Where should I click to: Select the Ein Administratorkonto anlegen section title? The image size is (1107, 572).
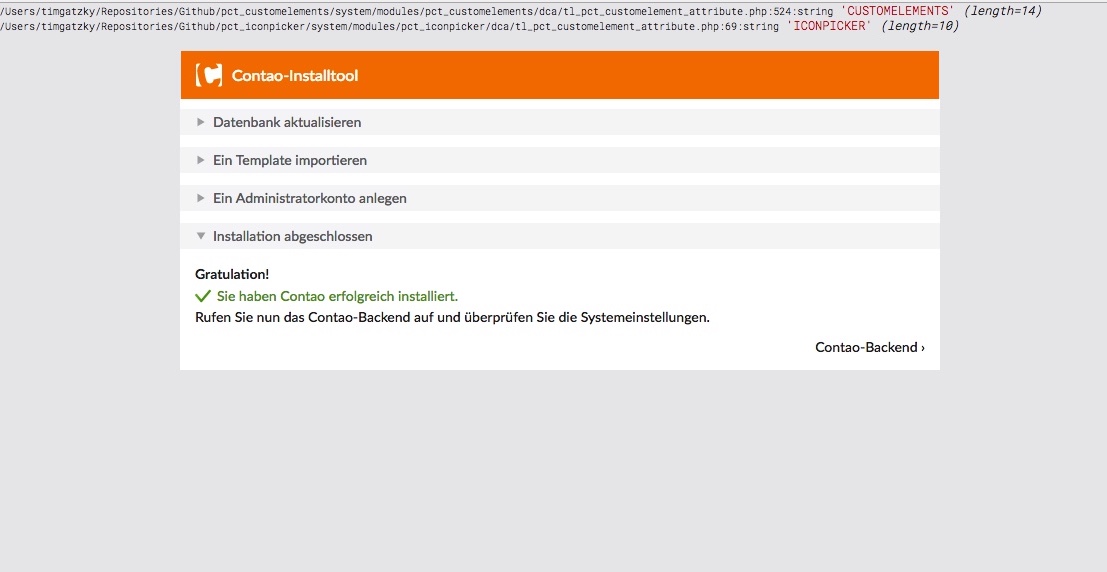tap(309, 198)
